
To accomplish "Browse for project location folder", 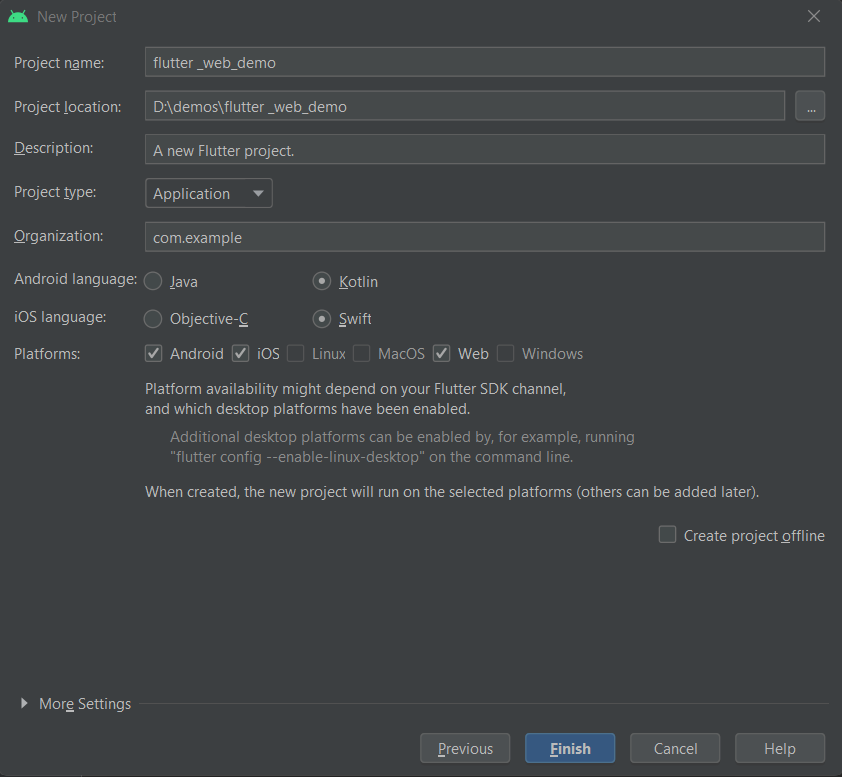I will pyautogui.click(x=810, y=106).
